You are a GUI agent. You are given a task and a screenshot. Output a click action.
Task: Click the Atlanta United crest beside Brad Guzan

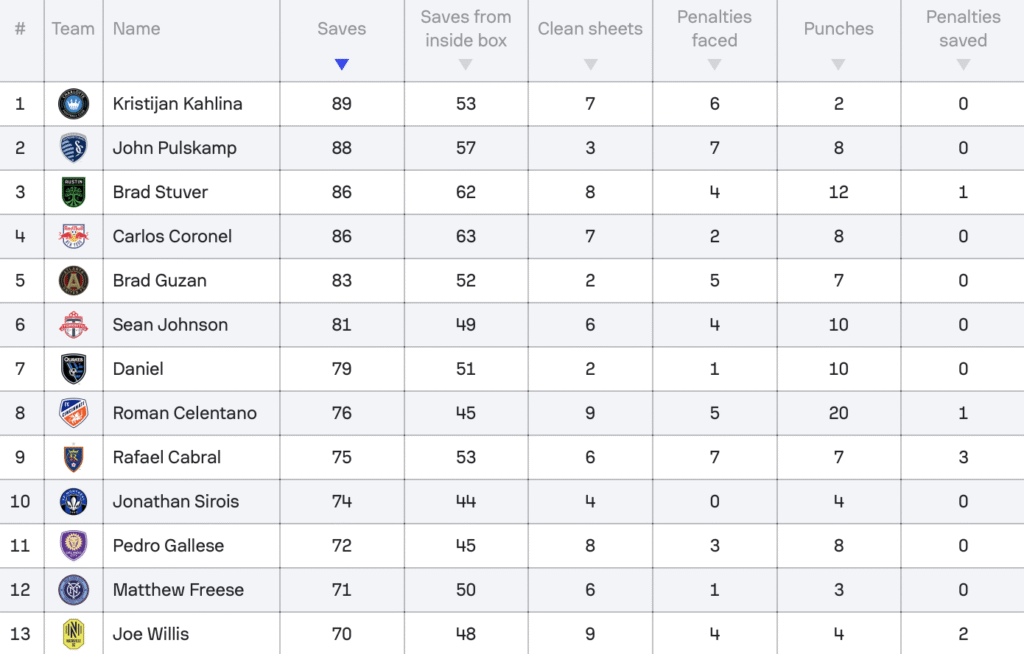coord(73,280)
